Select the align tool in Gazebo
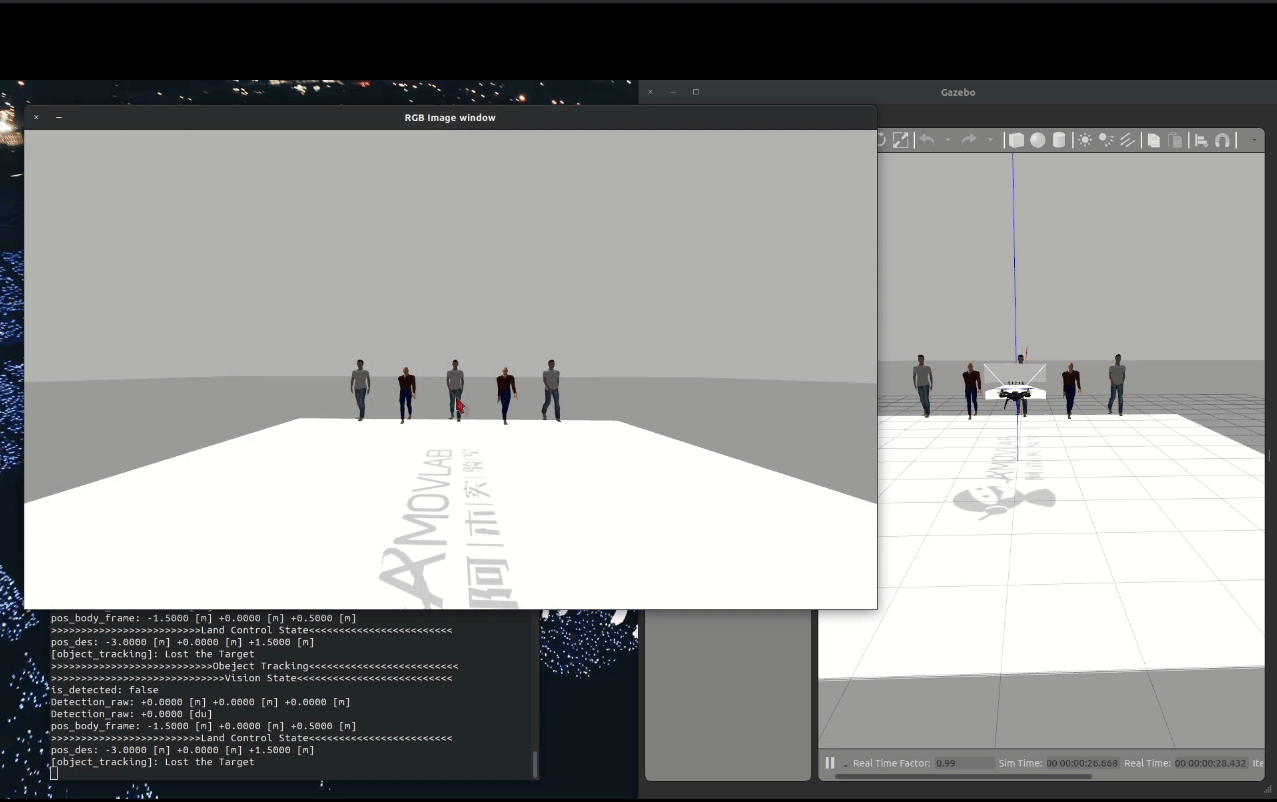The width and height of the screenshot is (1277, 802). 1201,140
